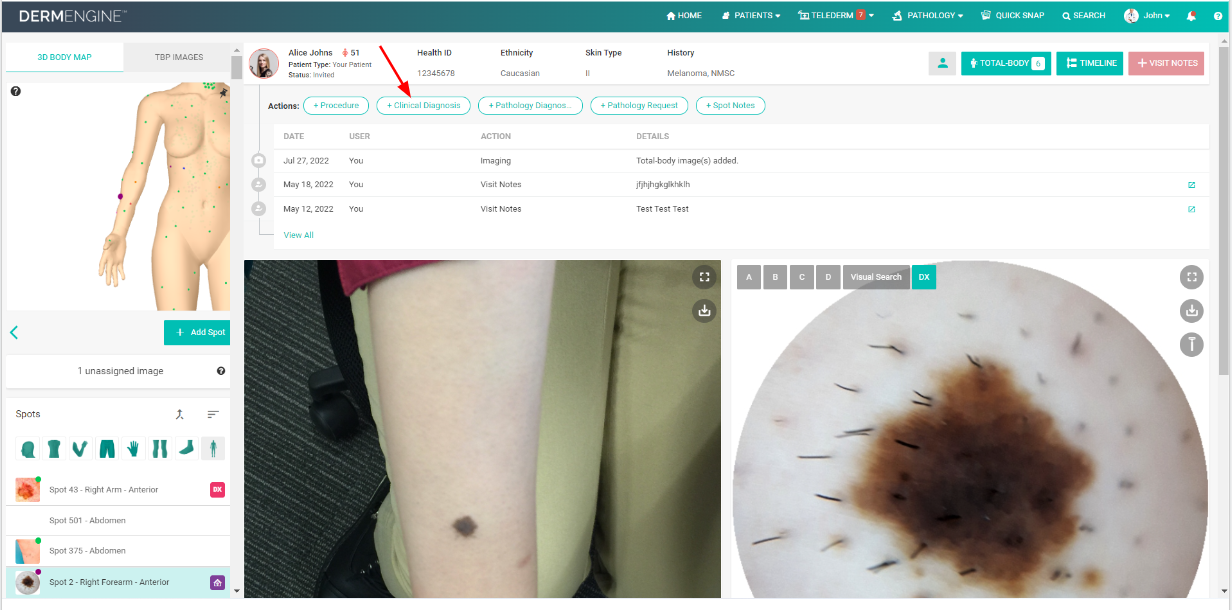Image resolution: width=1232 pixels, height=610 pixels.
Task: Toggle the DX button on dermoscopy image
Action: tap(924, 277)
